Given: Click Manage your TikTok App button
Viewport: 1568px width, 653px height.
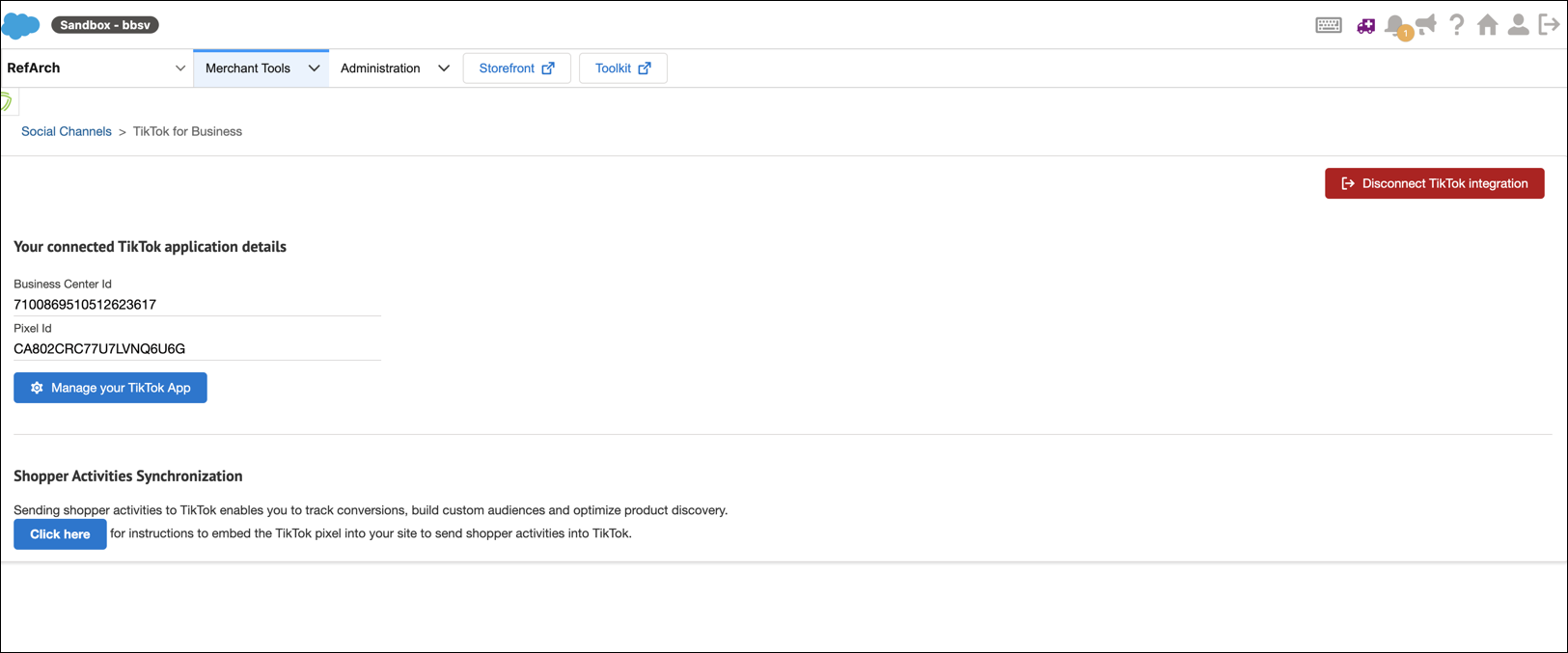Looking at the screenshot, I should (110, 388).
